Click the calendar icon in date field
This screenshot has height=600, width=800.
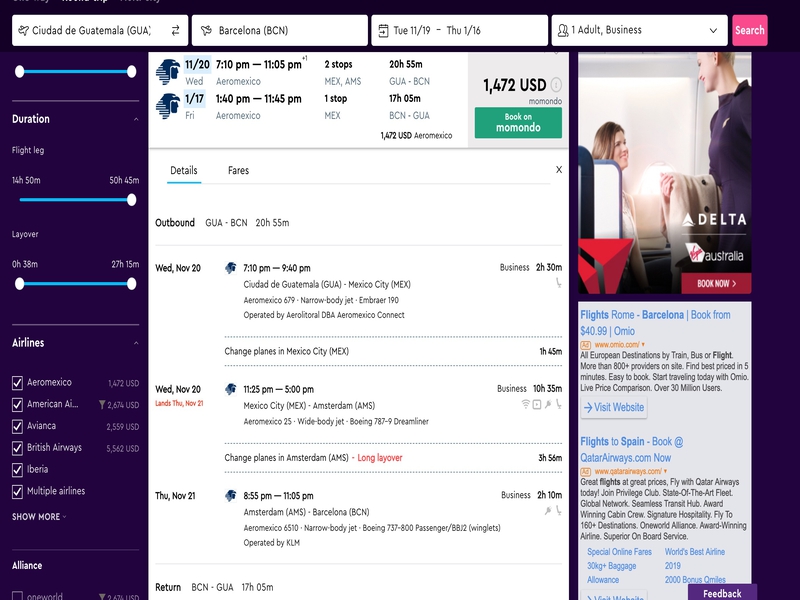pos(383,31)
